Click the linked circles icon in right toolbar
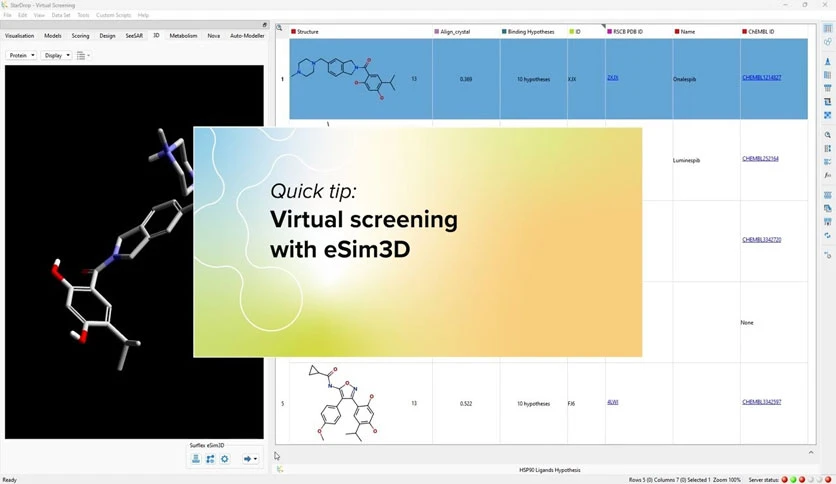 pyautogui.click(x=827, y=42)
